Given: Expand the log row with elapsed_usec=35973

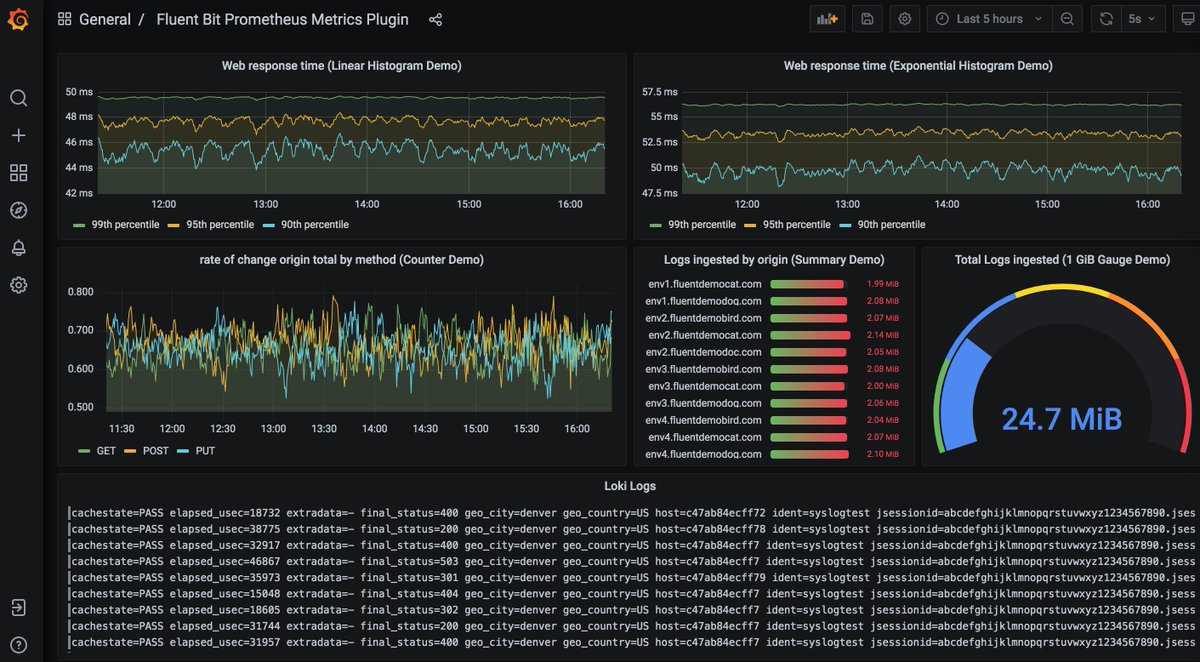Looking at the screenshot, I should tap(632, 578).
